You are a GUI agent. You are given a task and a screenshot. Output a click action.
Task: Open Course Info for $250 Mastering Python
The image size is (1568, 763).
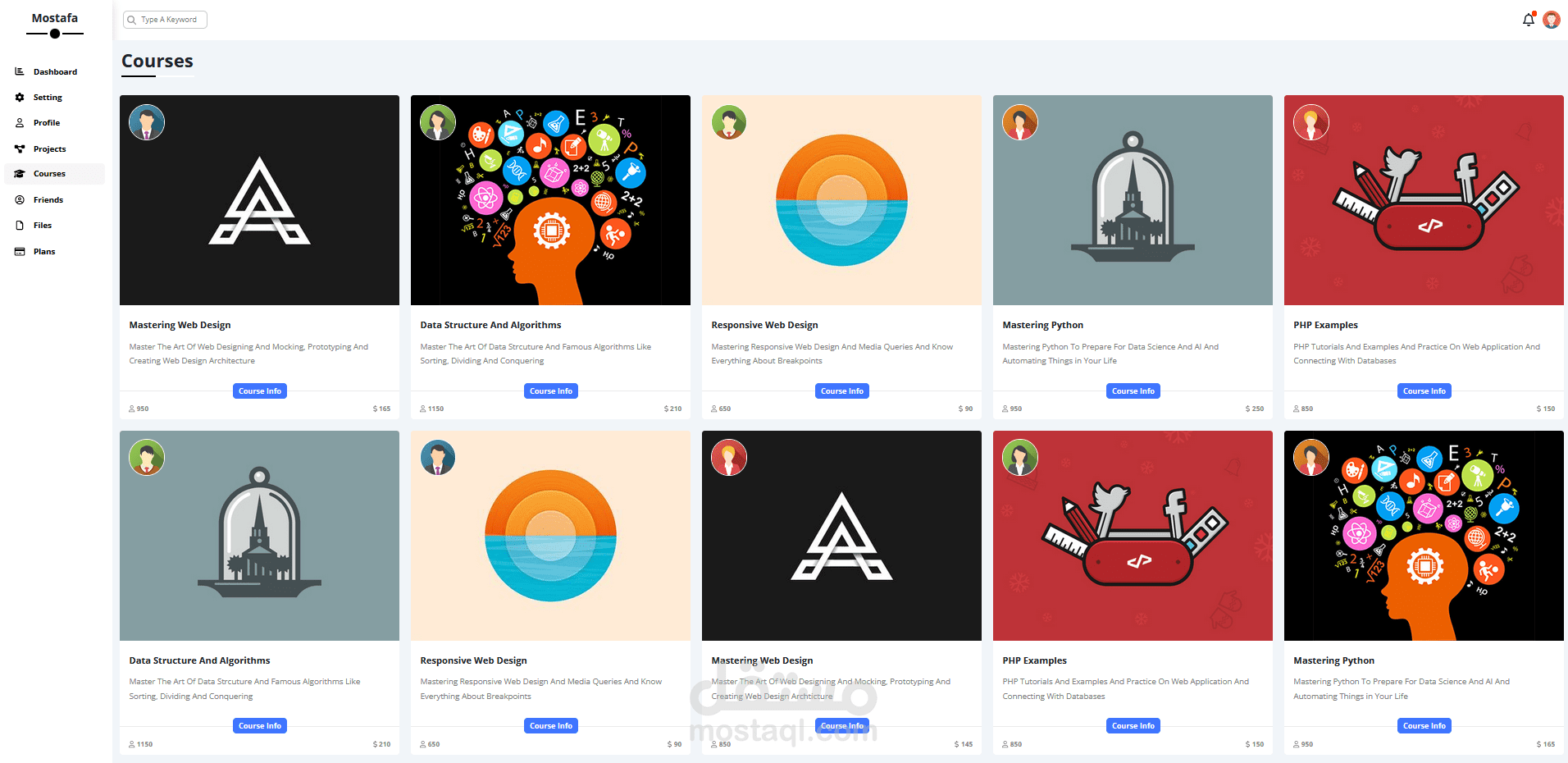pyautogui.click(x=1133, y=391)
